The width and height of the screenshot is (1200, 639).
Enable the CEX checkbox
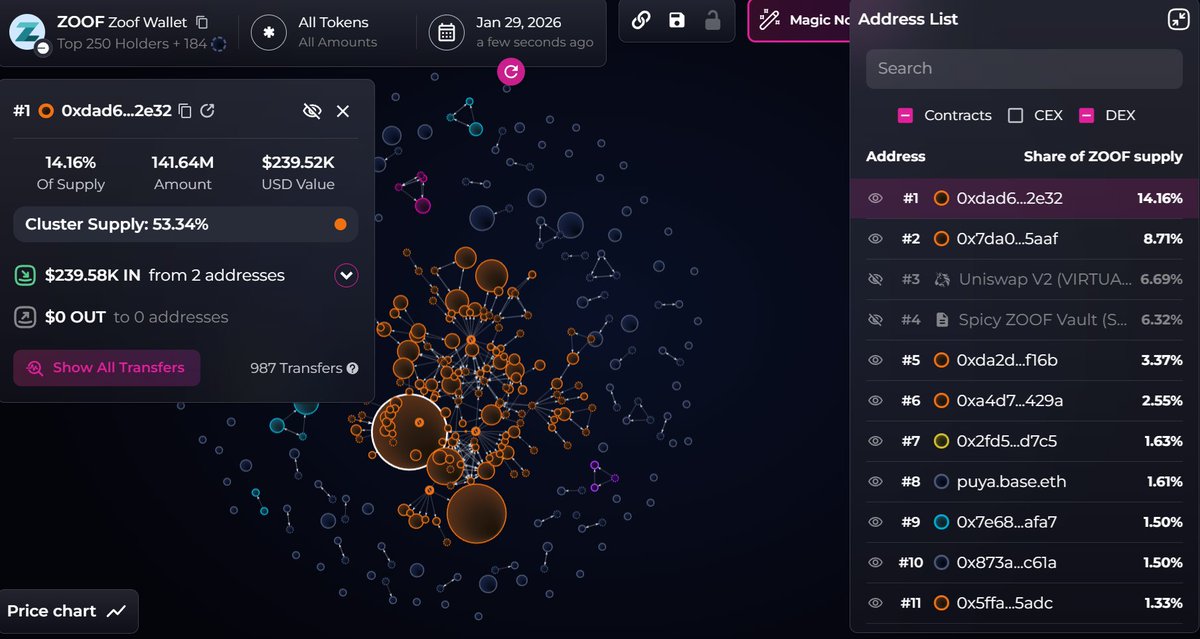(1015, 115)
